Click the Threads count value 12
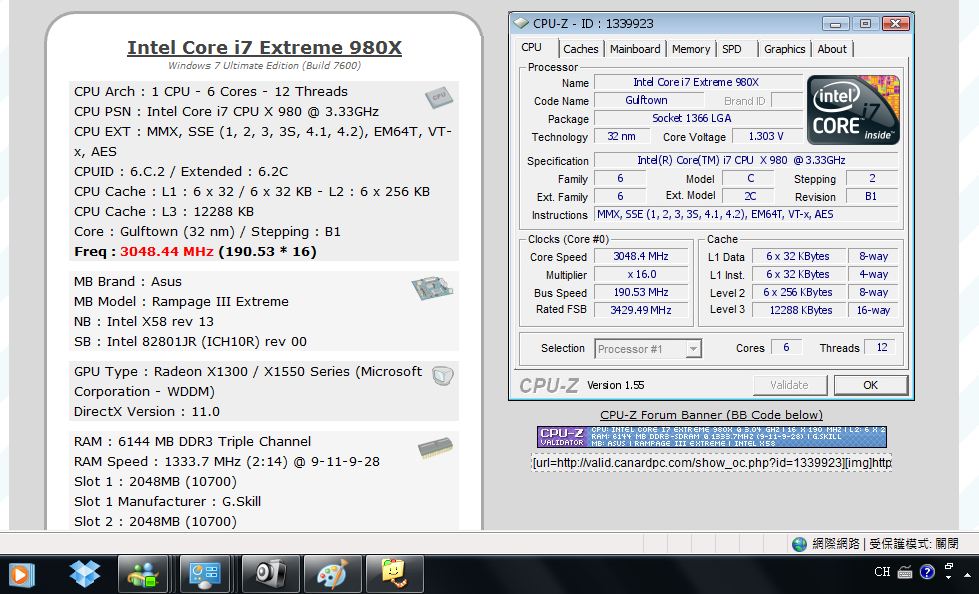This screenshot has height=594, width=979. (882, 347)
